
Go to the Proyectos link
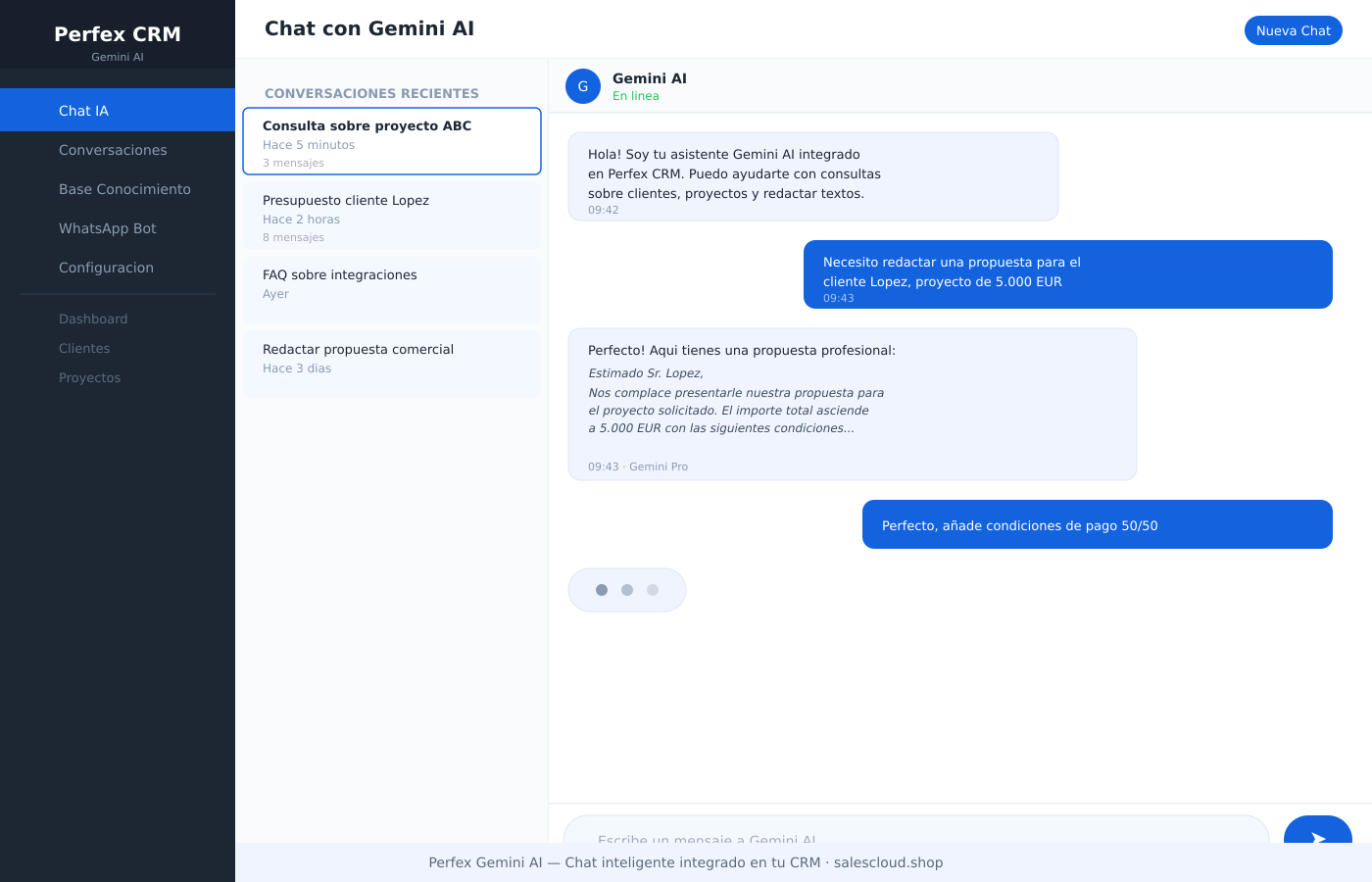pyautogui.click(x=89, y=377)
